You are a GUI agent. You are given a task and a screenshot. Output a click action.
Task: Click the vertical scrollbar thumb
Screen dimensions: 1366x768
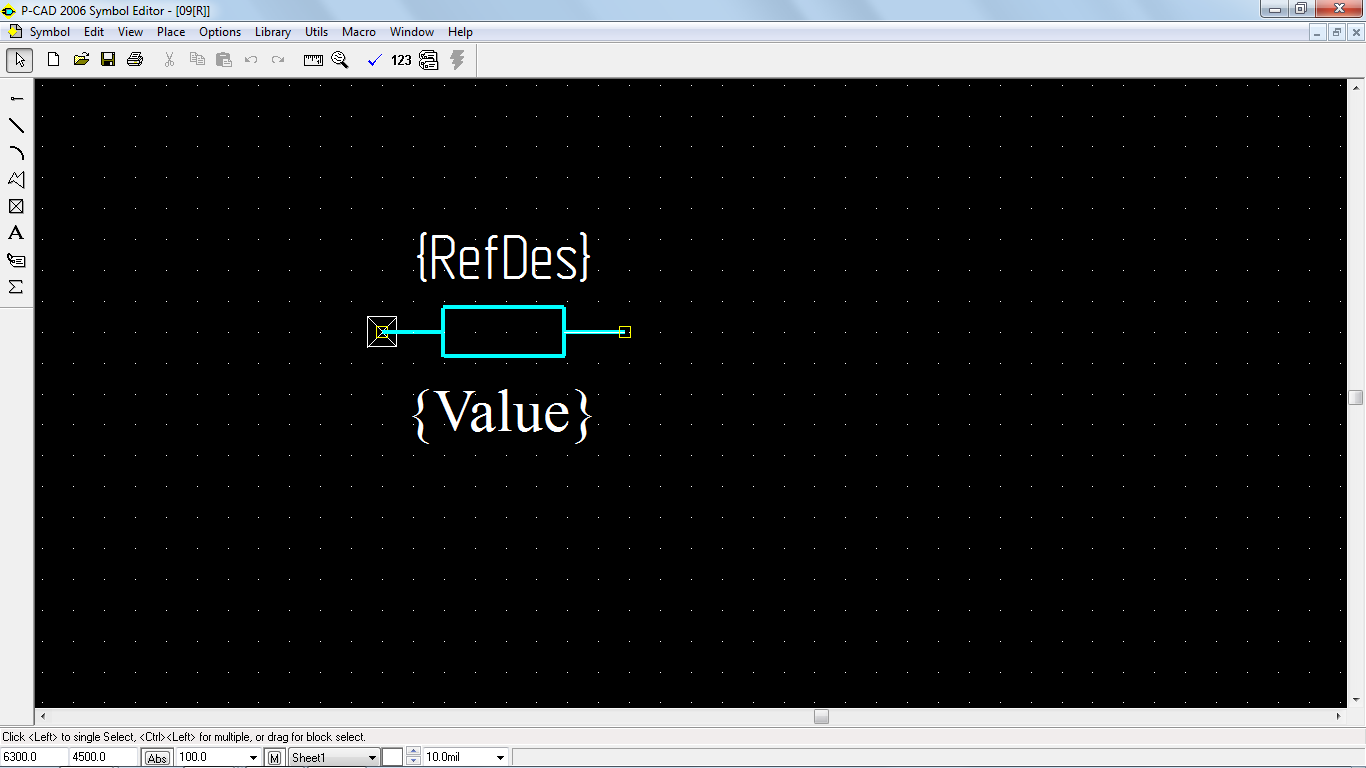point(1356,397)
